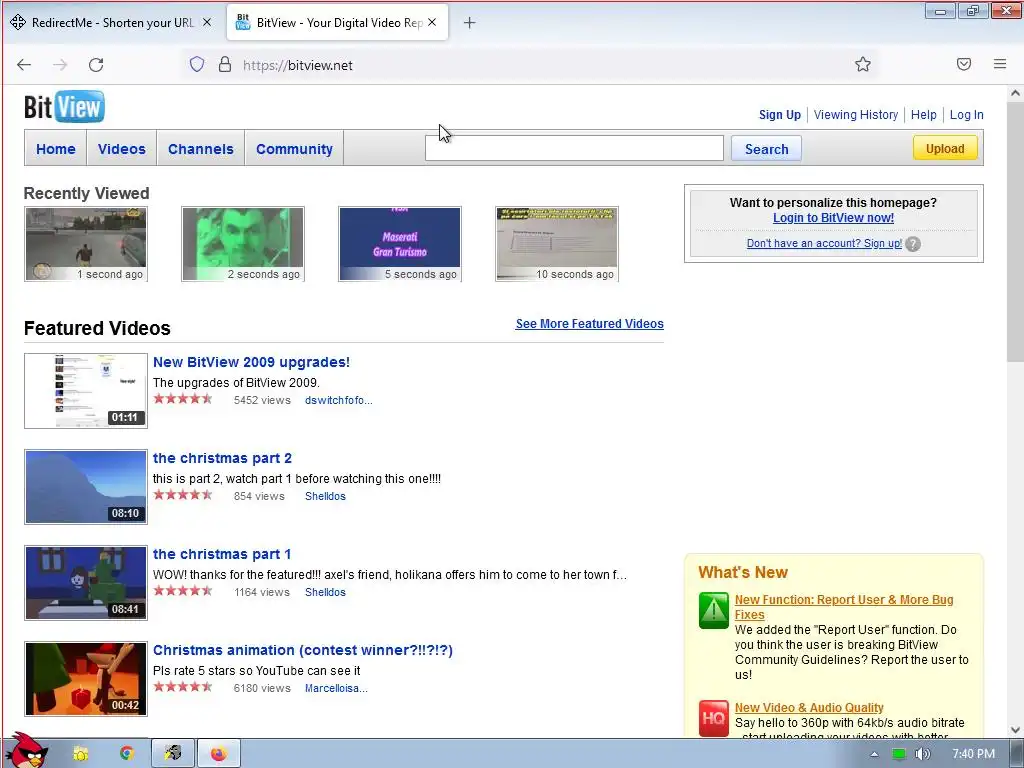The width and height of the screenshot is (1024, 768).
Task: Click the red HQ news icon
Action: pos(713,718)
